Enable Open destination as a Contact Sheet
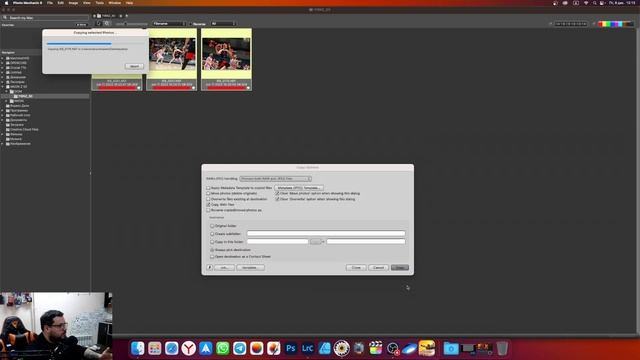The image size is (640, 360). click(212, 257)
